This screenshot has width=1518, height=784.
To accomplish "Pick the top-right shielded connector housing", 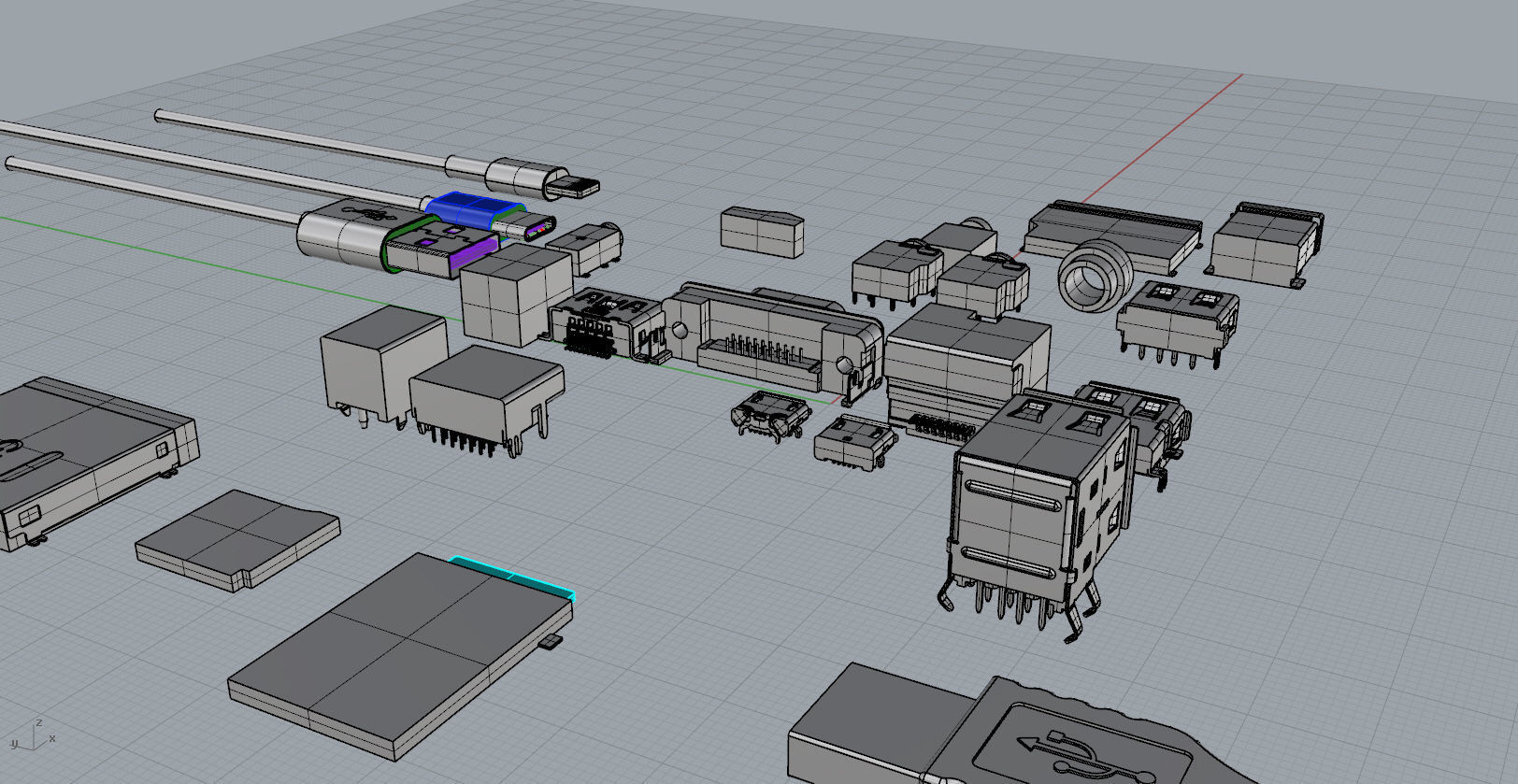I will tap(1266, 243).
